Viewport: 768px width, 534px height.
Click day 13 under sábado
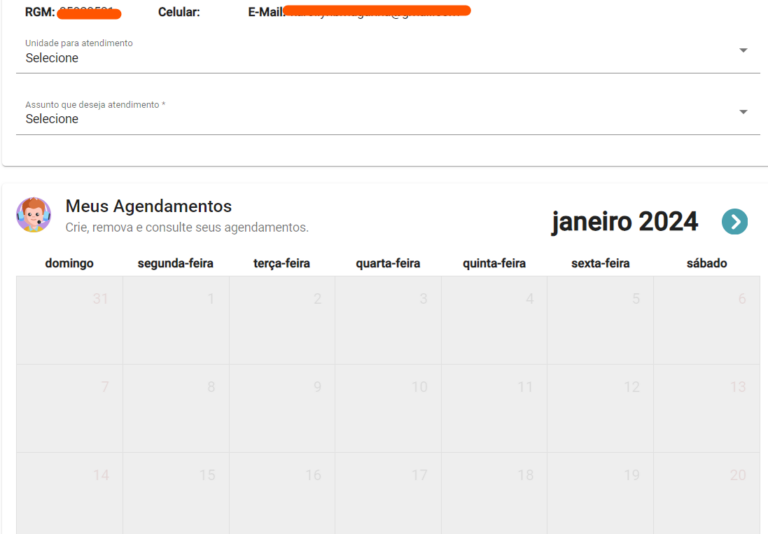tap(706, 408)
